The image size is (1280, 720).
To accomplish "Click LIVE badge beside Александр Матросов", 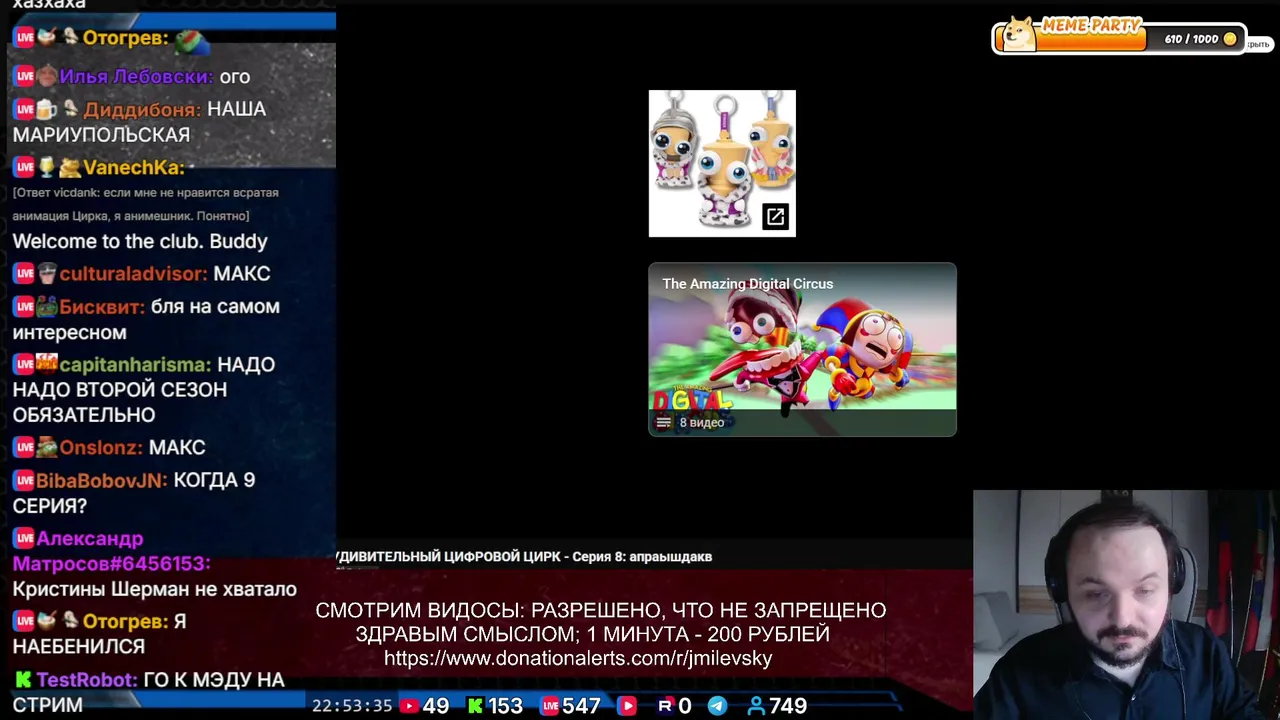I will (24, 539).
